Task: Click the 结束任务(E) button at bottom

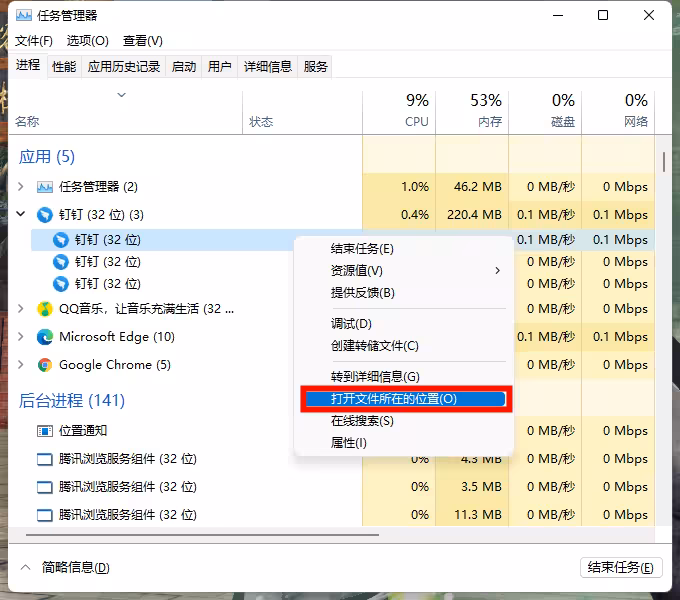Action: (x=621, y=567)
